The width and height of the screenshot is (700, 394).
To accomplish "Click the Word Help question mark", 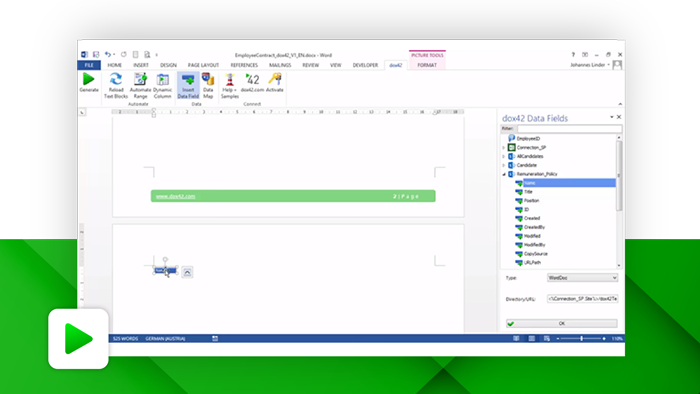I will pos(573,54).
